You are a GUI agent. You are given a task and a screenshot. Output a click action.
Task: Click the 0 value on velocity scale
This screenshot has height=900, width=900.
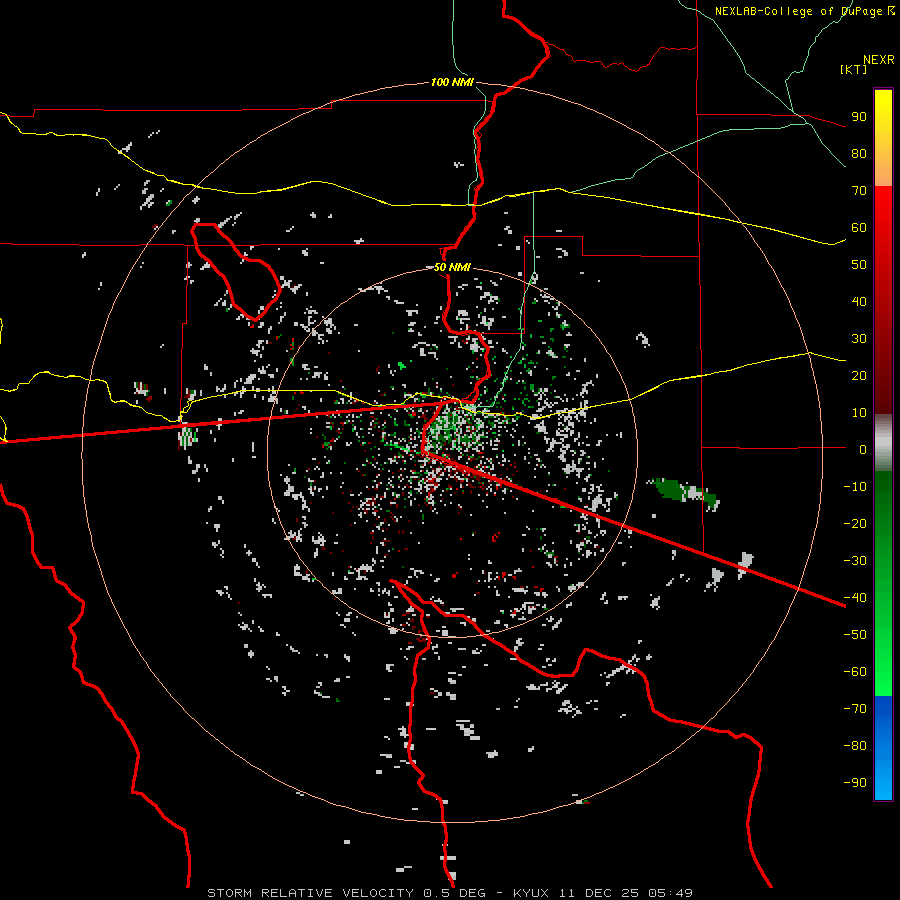pos(863,450)
